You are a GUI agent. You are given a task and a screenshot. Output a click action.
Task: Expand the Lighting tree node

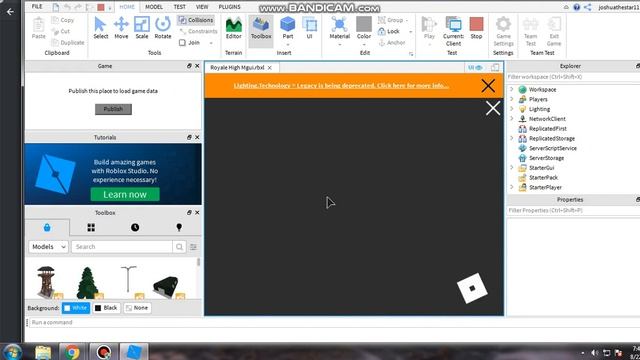511,109
